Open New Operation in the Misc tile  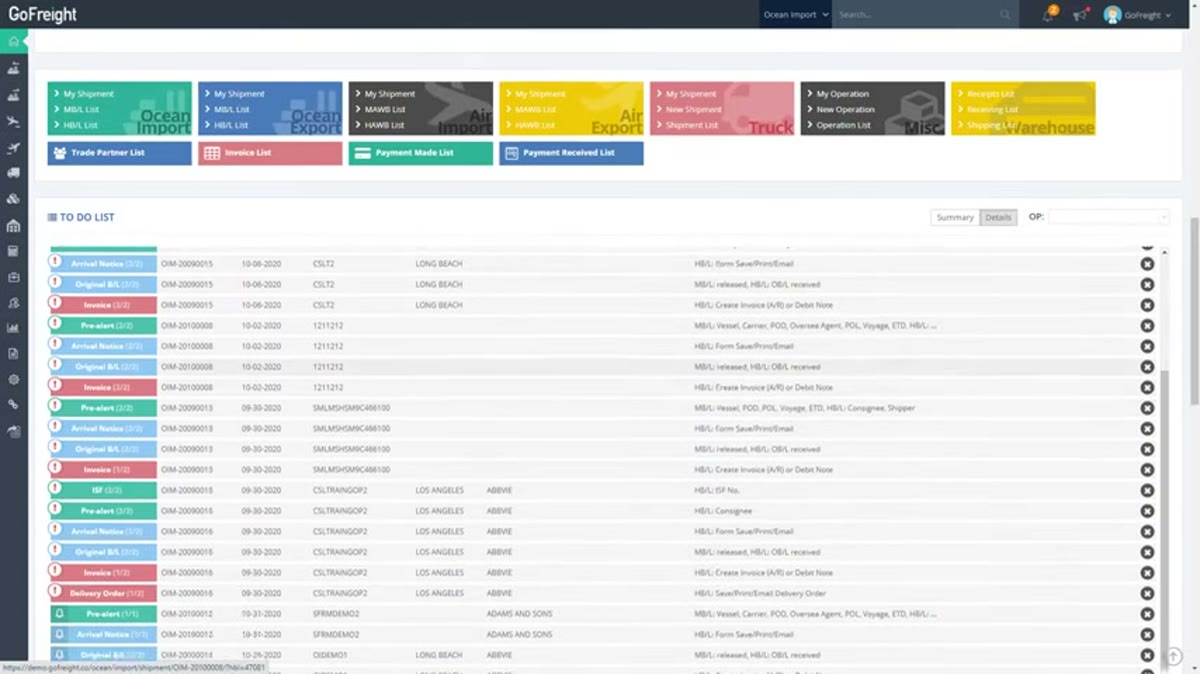pos(845,110)
